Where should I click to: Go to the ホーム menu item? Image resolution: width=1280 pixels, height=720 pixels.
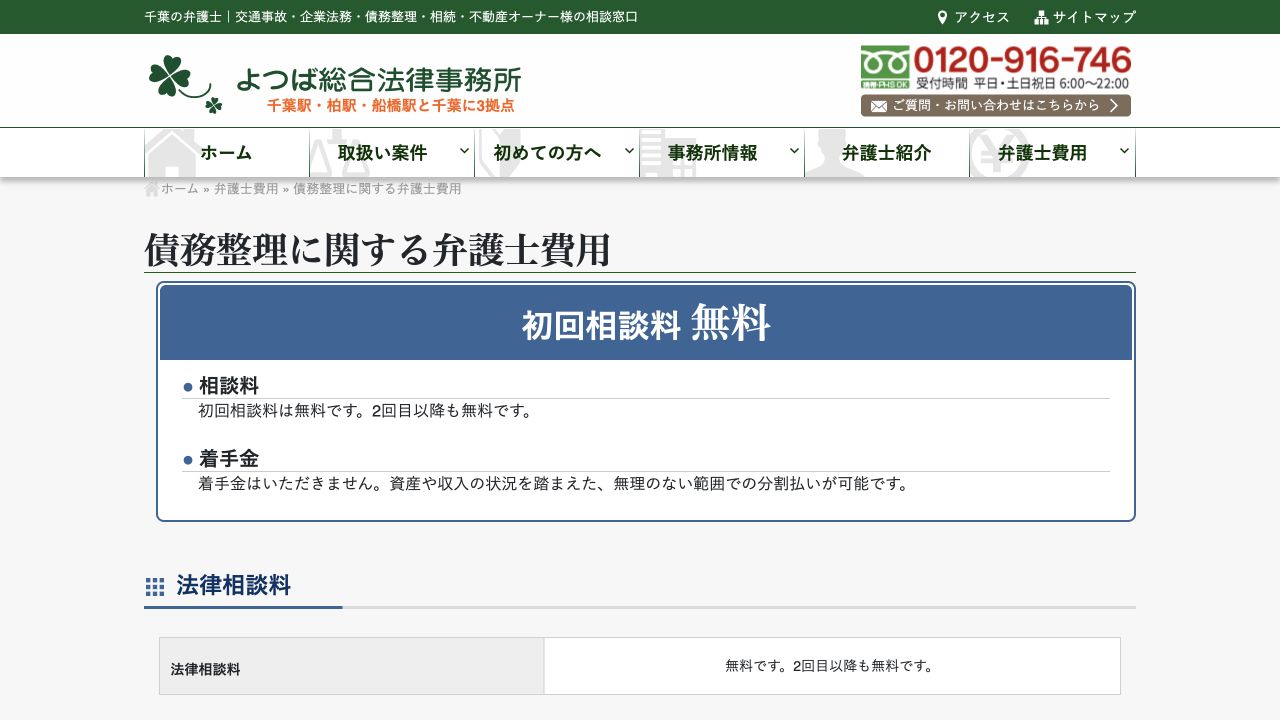[227, 153]
